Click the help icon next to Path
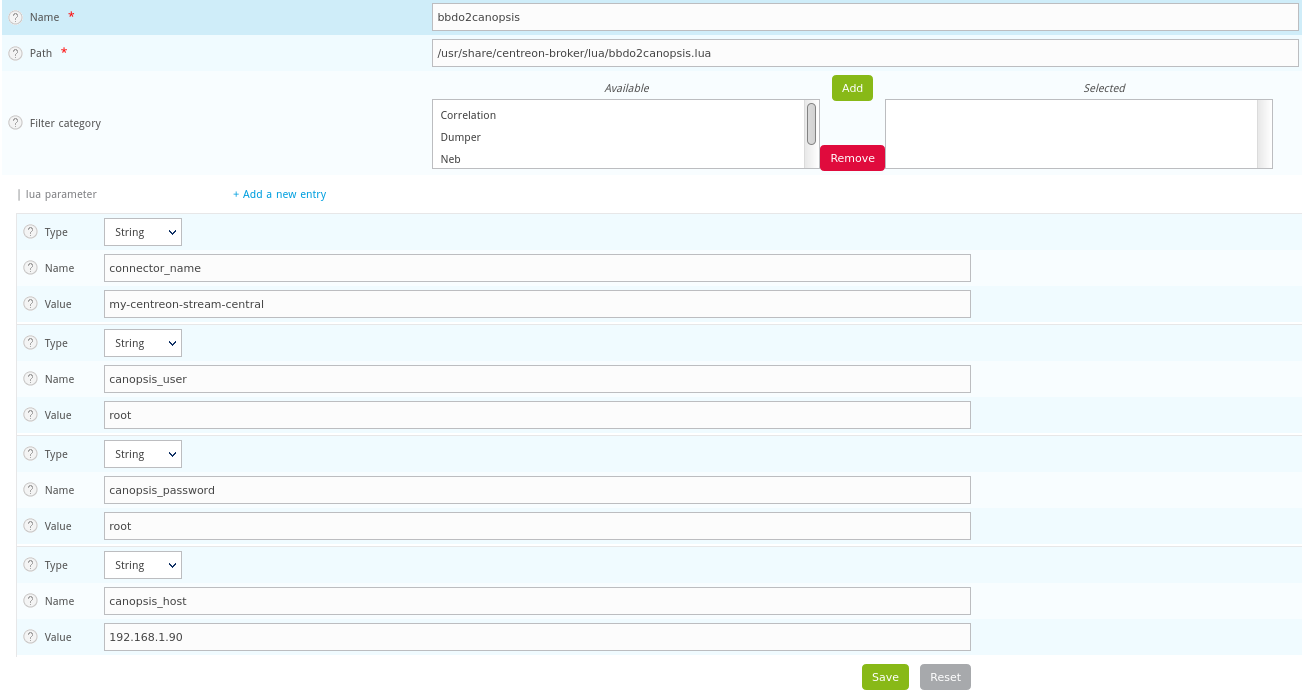Image resolution: width=1302 pixels, height=696 pixels. pyautogui.click(x=15, y=53)
